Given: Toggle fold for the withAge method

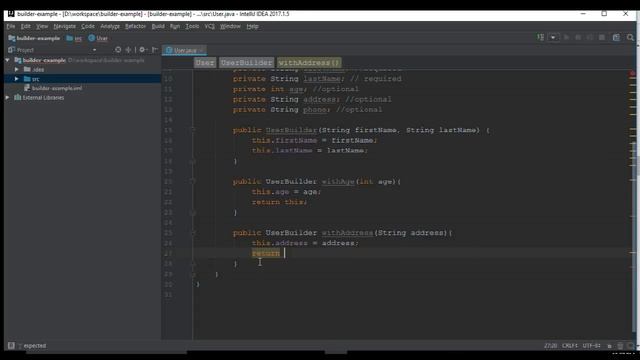Looking at the screenshot, I should pos(193,182).
